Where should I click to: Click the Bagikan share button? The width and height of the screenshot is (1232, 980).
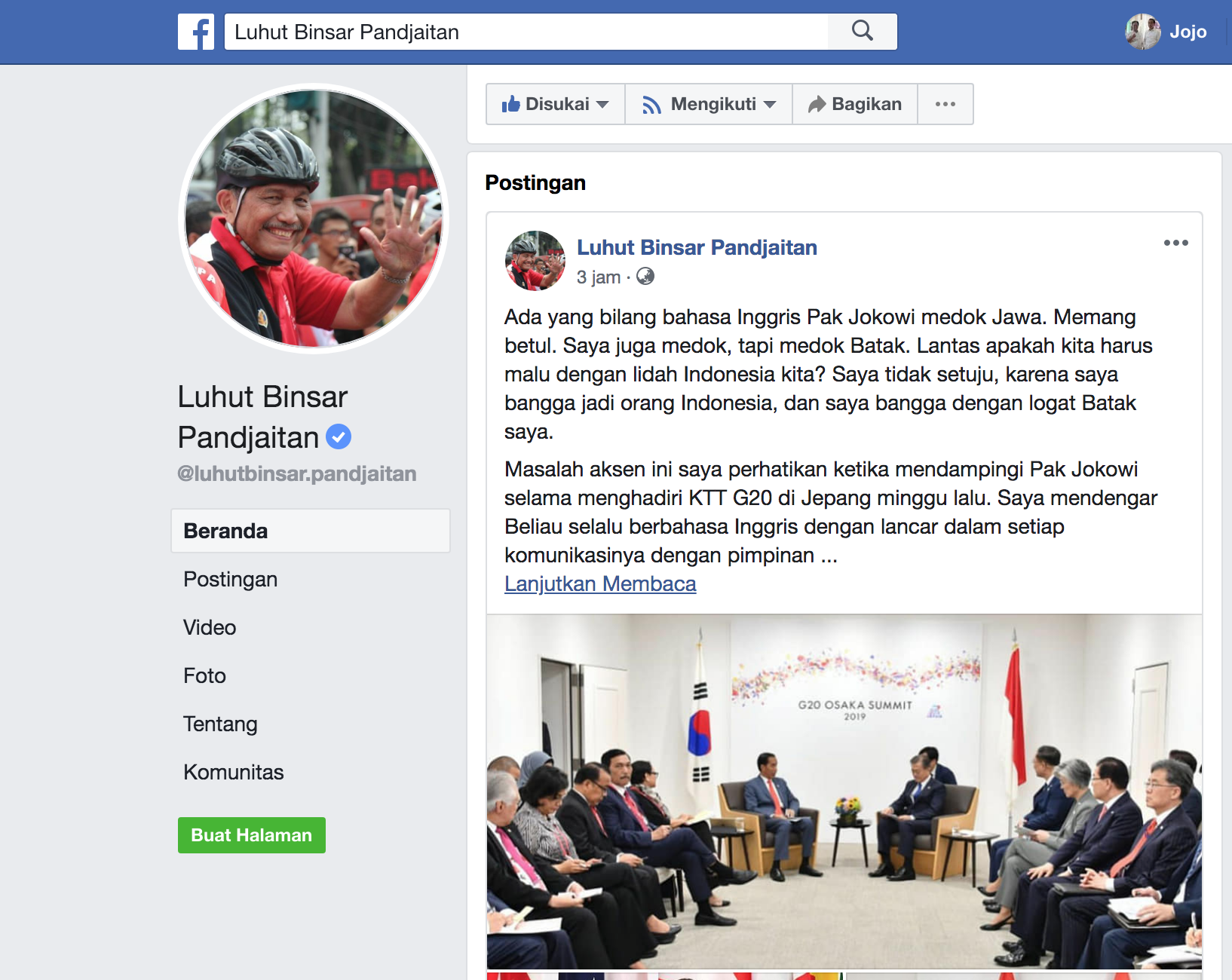[855, 104]
